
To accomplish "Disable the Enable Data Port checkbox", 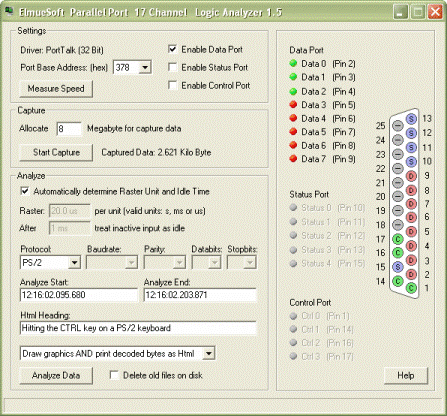I will [172, 50].
